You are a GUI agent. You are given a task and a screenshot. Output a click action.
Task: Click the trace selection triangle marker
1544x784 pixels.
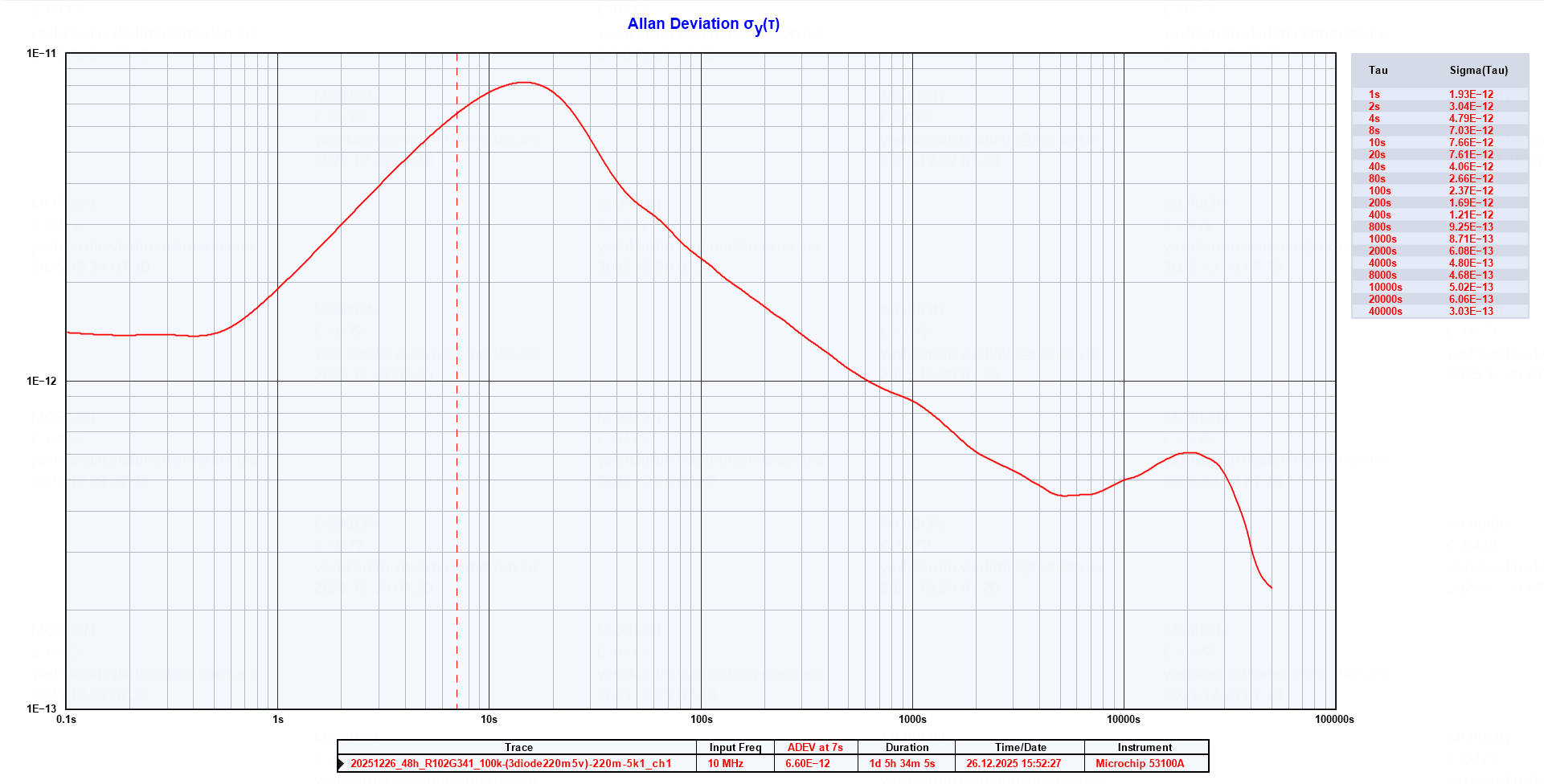[x=342, y=764]
